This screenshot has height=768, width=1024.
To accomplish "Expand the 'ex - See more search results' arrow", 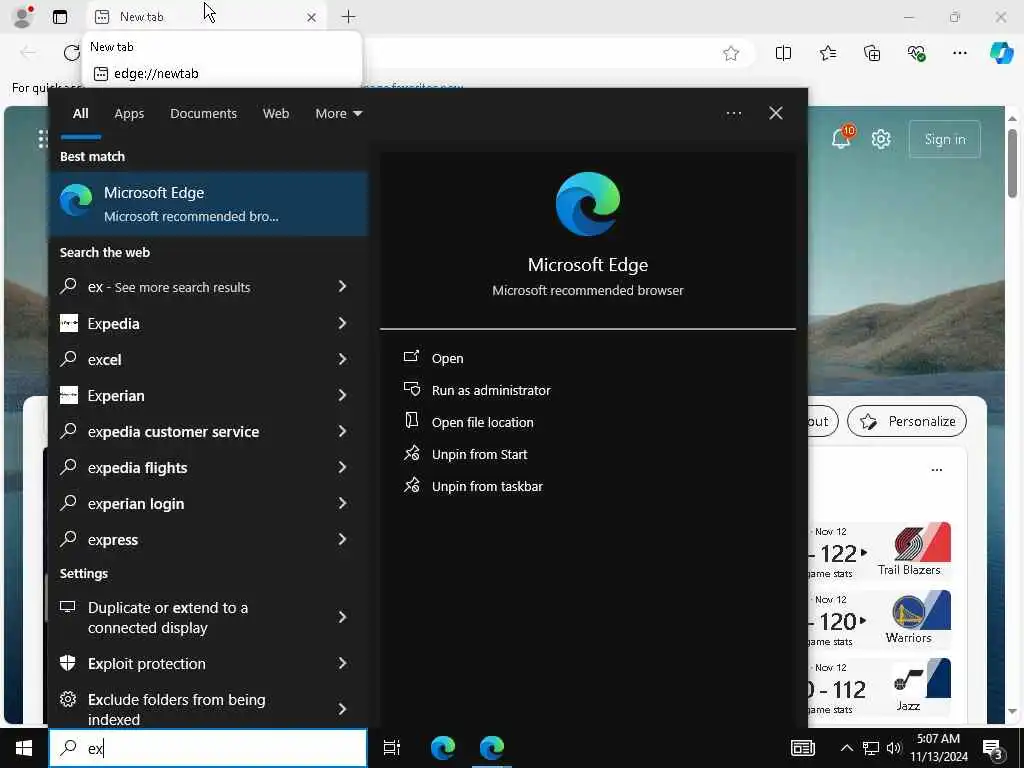I will point(342,286).
